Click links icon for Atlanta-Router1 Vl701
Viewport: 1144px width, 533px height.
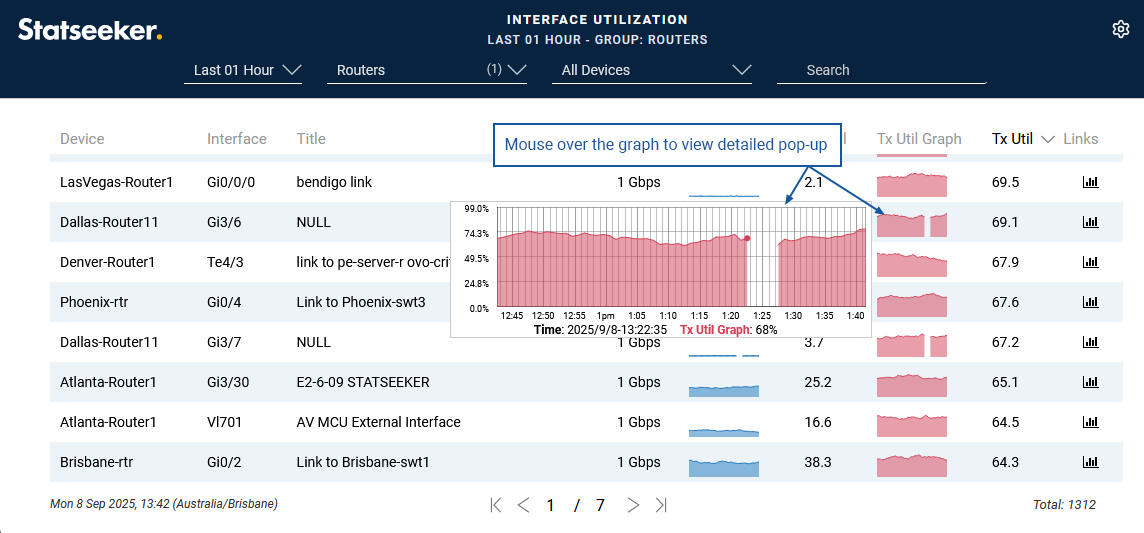point(1090,422)
